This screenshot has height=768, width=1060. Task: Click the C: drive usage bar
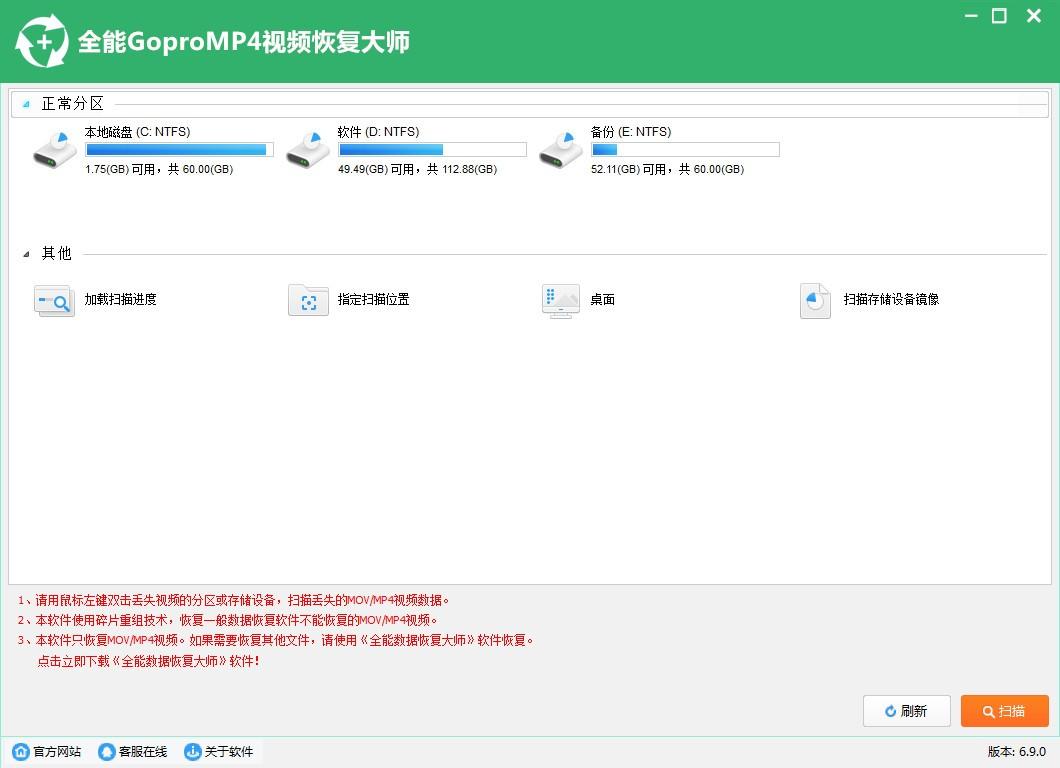tap(179, 149)
